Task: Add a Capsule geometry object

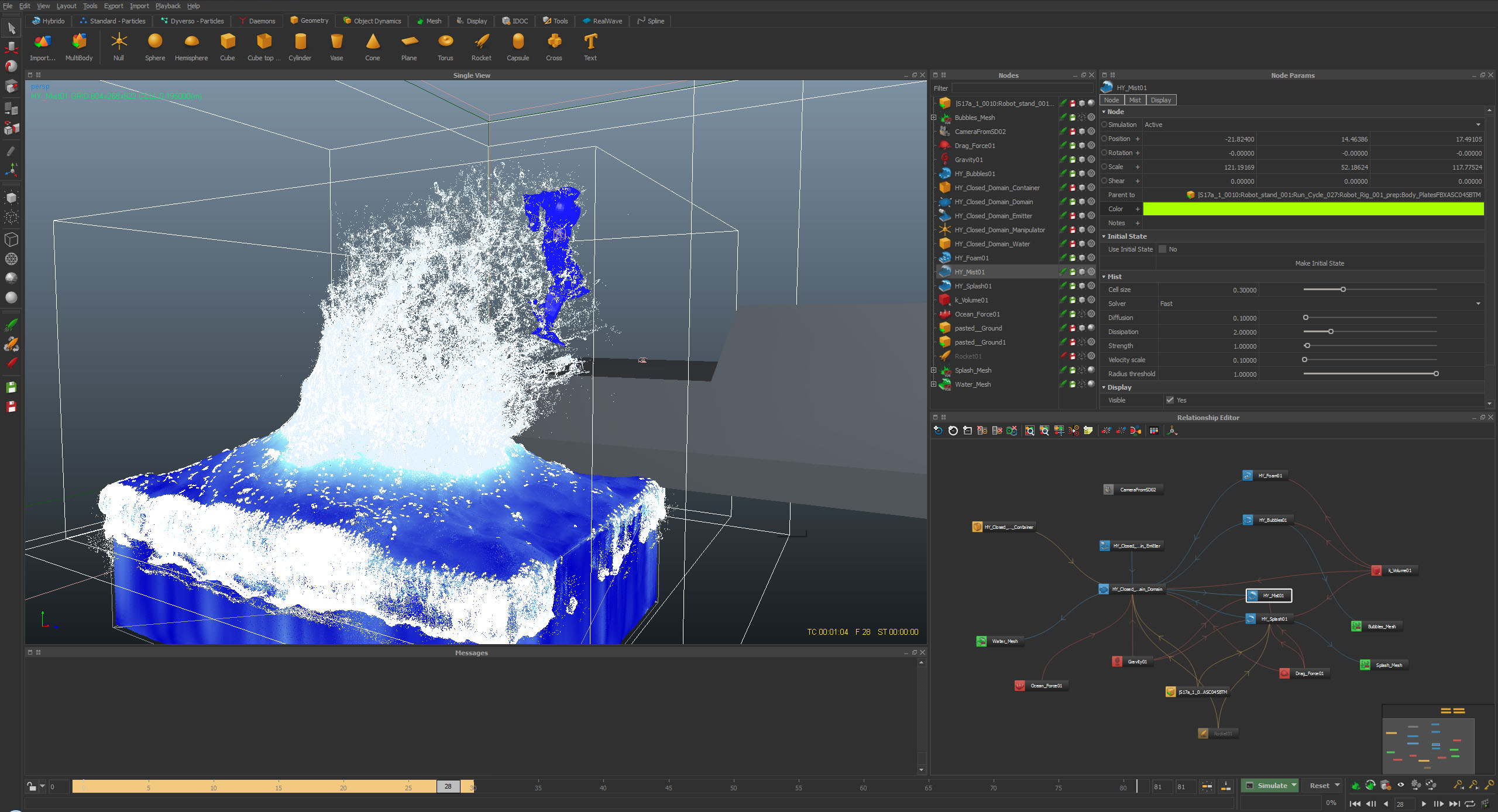Action: [518, 42]
